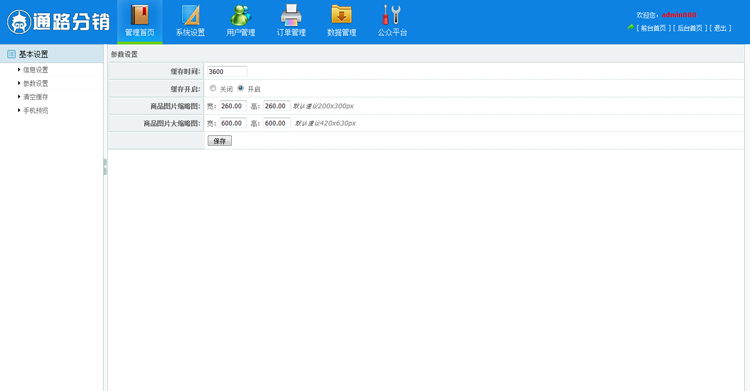
Task: Click the 缓存时间 input field
Action: click(x=227, y=71)
